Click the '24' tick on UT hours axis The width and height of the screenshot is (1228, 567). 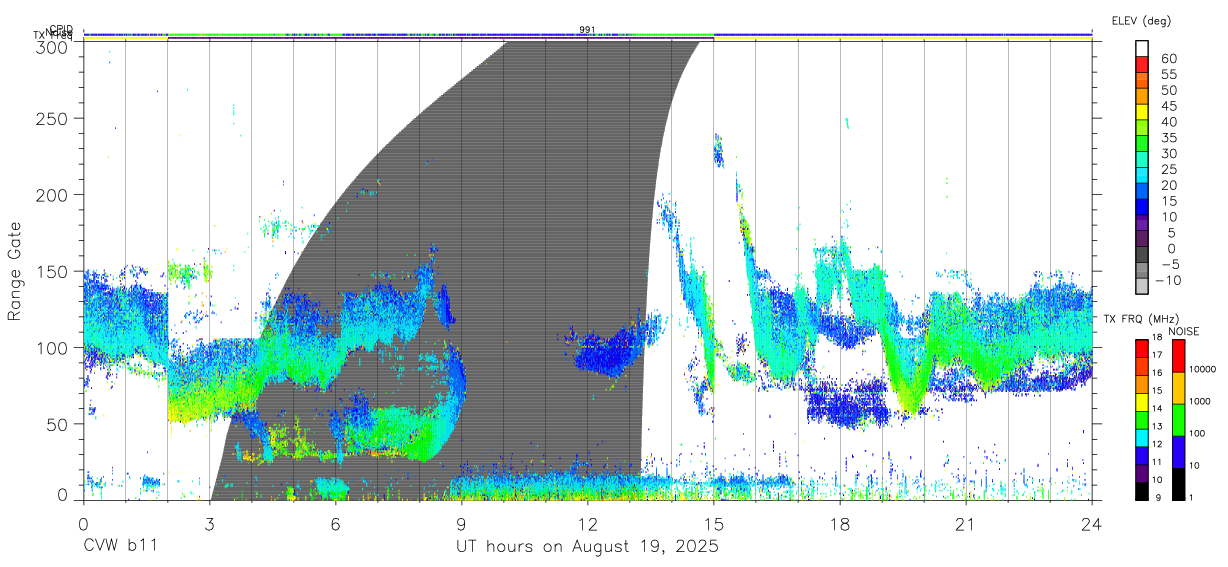1092,524
